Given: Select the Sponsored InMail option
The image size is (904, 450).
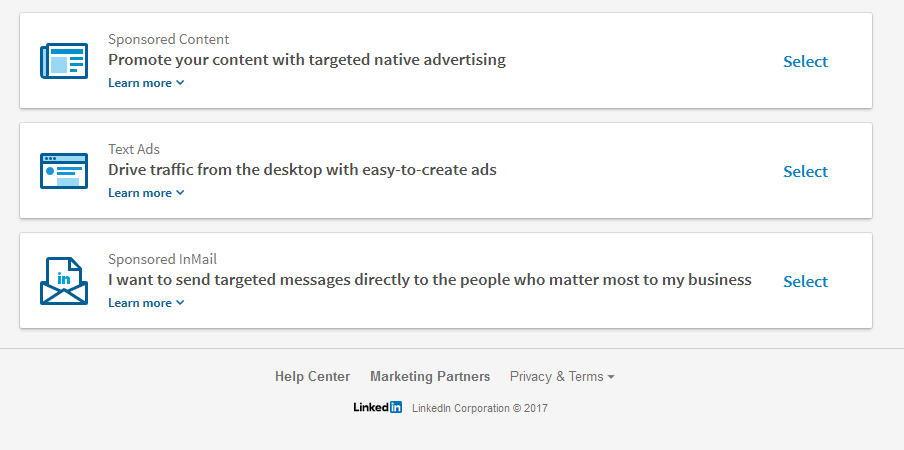Looking at the screenshot, I should click(x=805, y=281).
